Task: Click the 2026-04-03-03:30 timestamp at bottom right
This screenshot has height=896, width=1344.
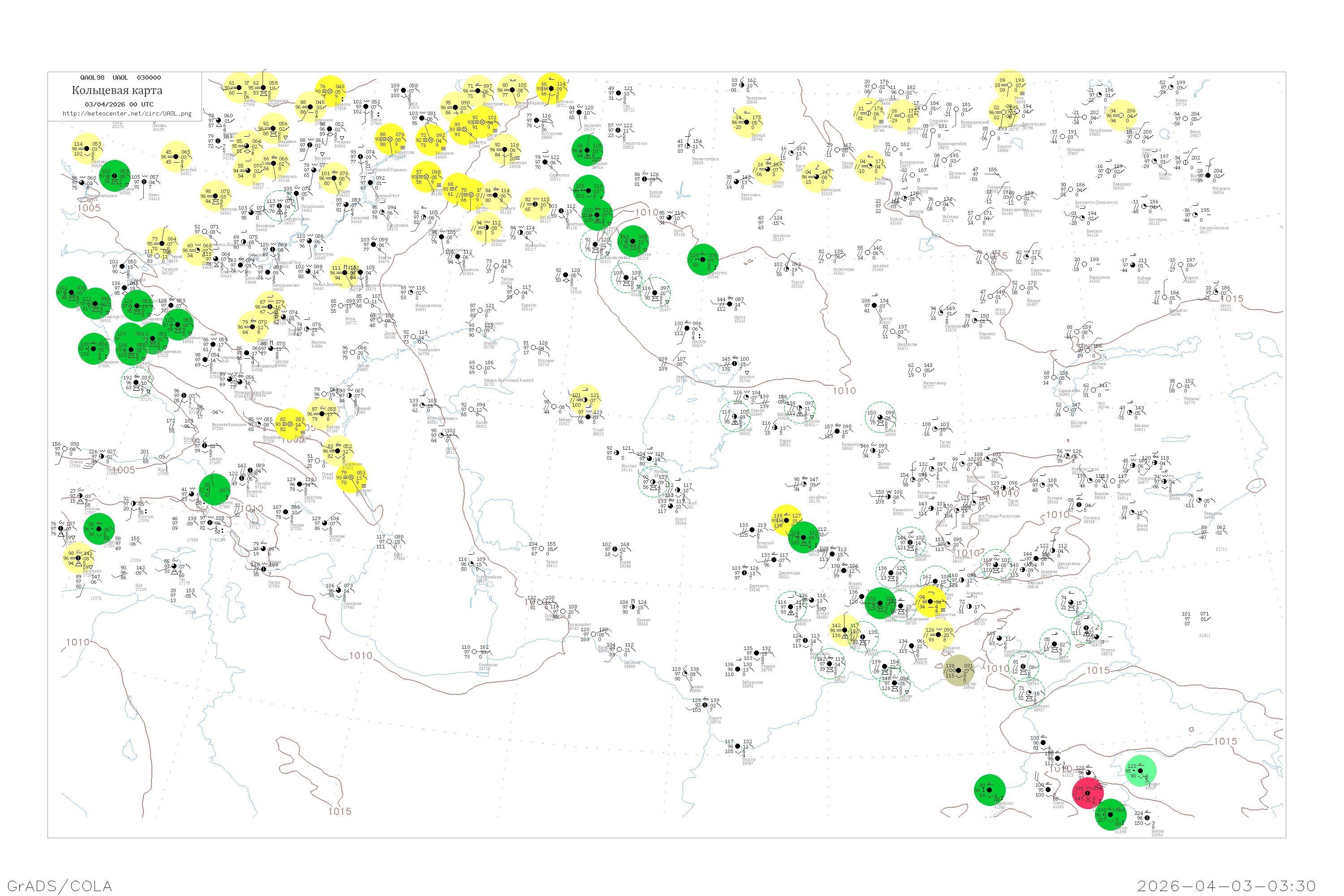Action: [1226, 886]
